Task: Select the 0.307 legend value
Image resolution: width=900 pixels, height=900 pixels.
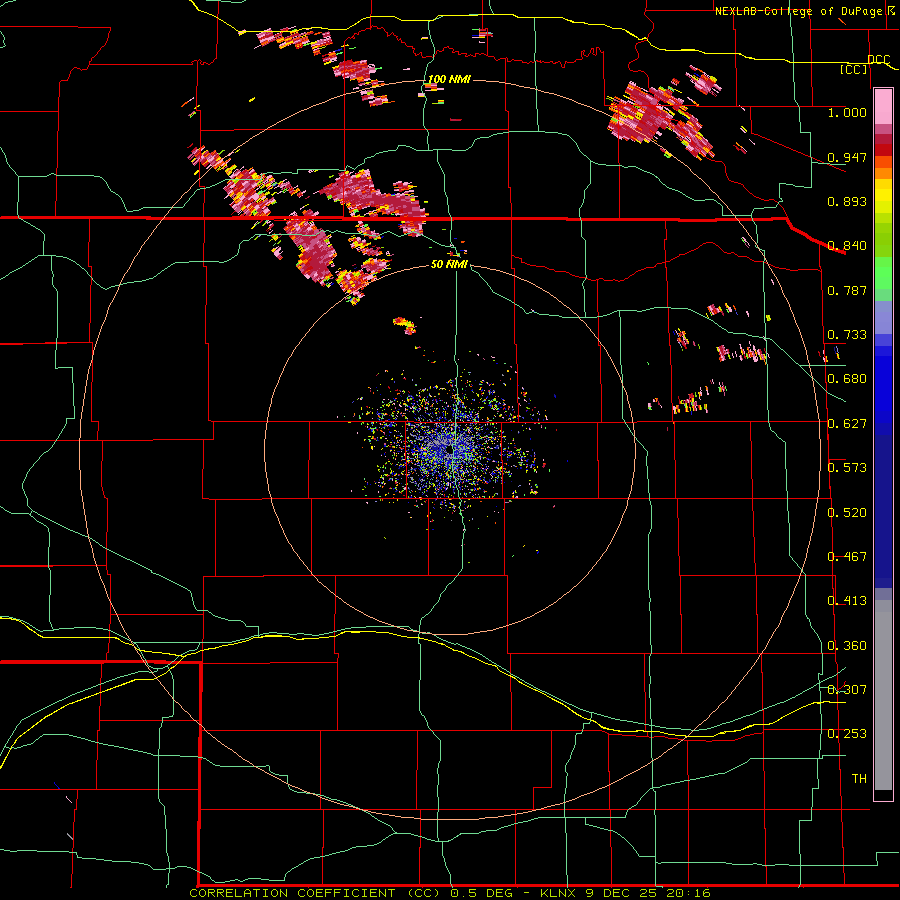Action: [x=847, y=689]
